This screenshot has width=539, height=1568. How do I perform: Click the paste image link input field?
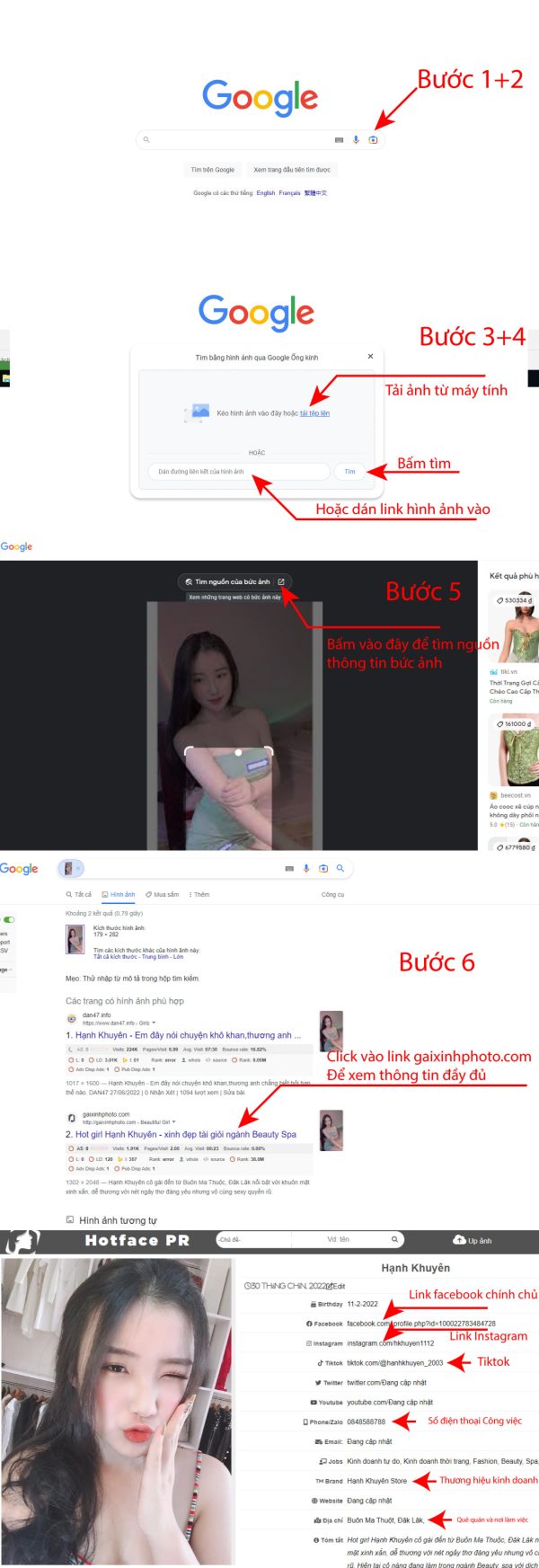(238, 471)
